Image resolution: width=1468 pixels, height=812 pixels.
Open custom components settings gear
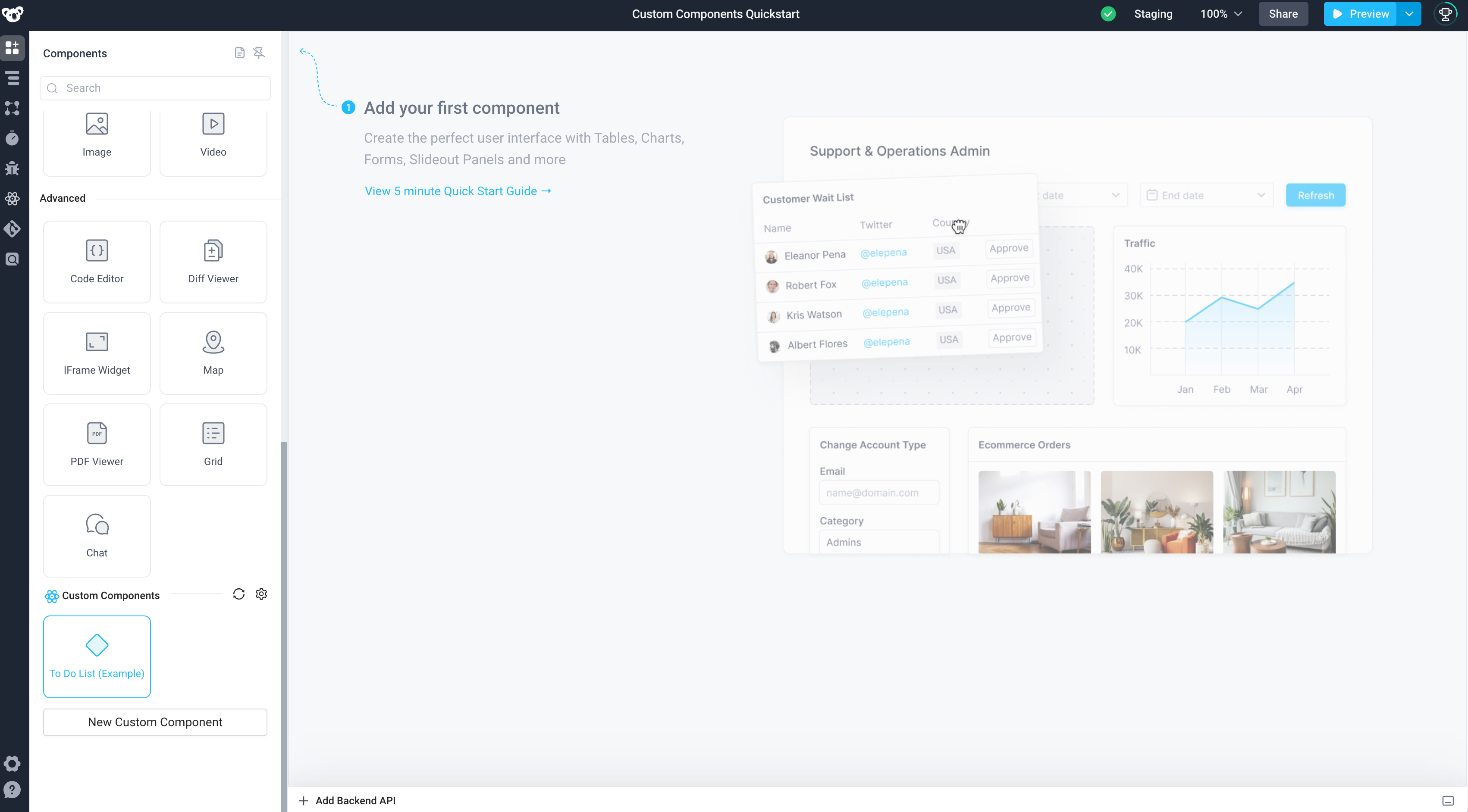[x=261, y=594]
